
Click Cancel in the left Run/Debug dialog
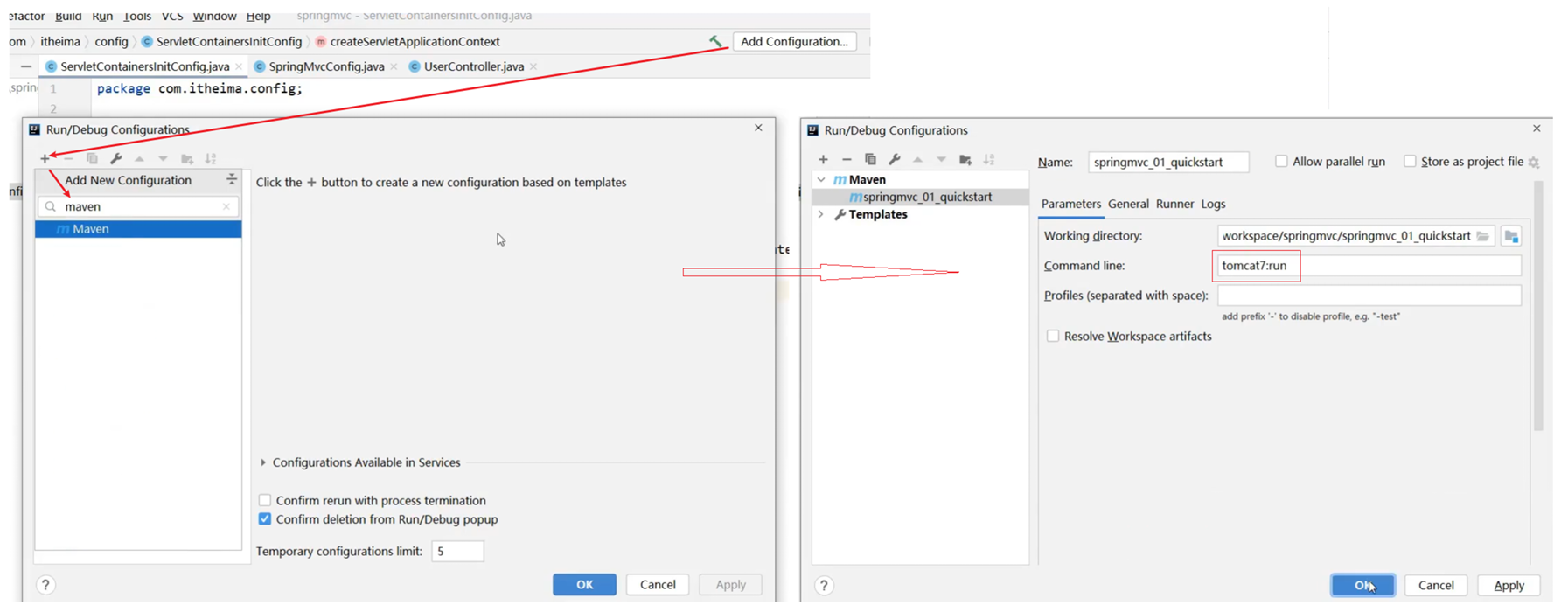click(x=658, y=584)
